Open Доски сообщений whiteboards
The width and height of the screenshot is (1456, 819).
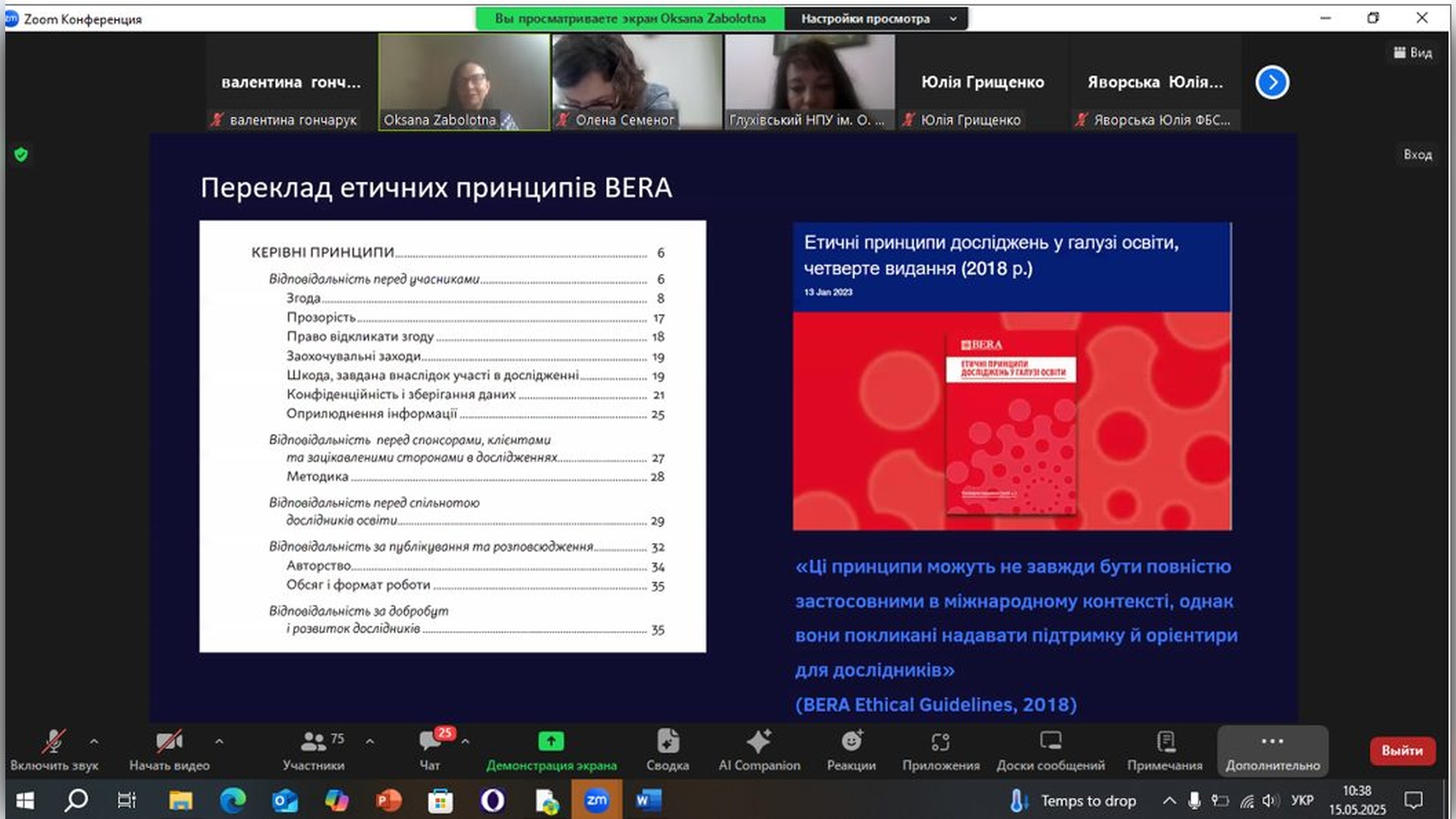pyautogui.click(x=1050, y=750)
